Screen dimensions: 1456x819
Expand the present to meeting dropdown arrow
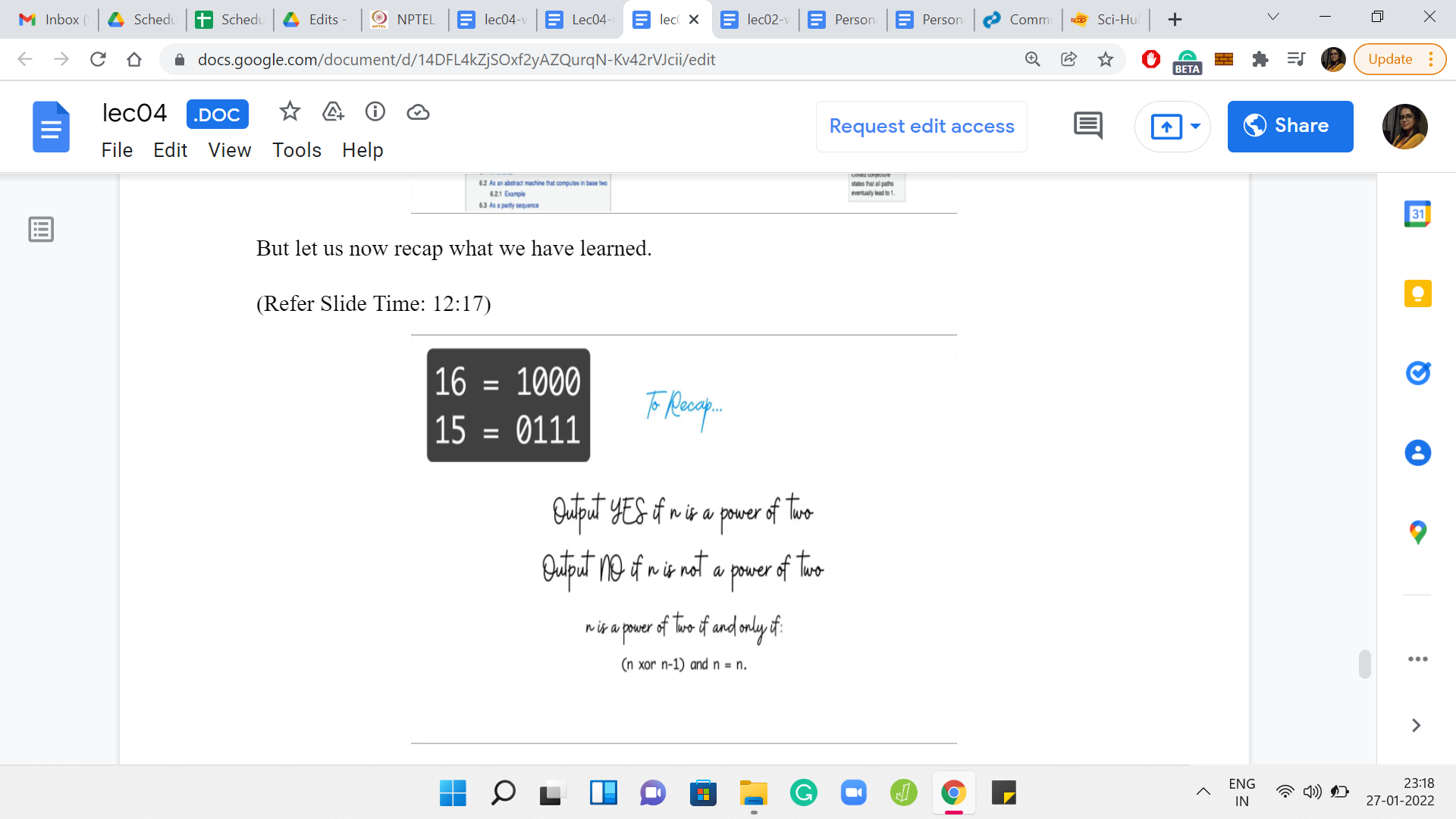tap(1196, 126)
